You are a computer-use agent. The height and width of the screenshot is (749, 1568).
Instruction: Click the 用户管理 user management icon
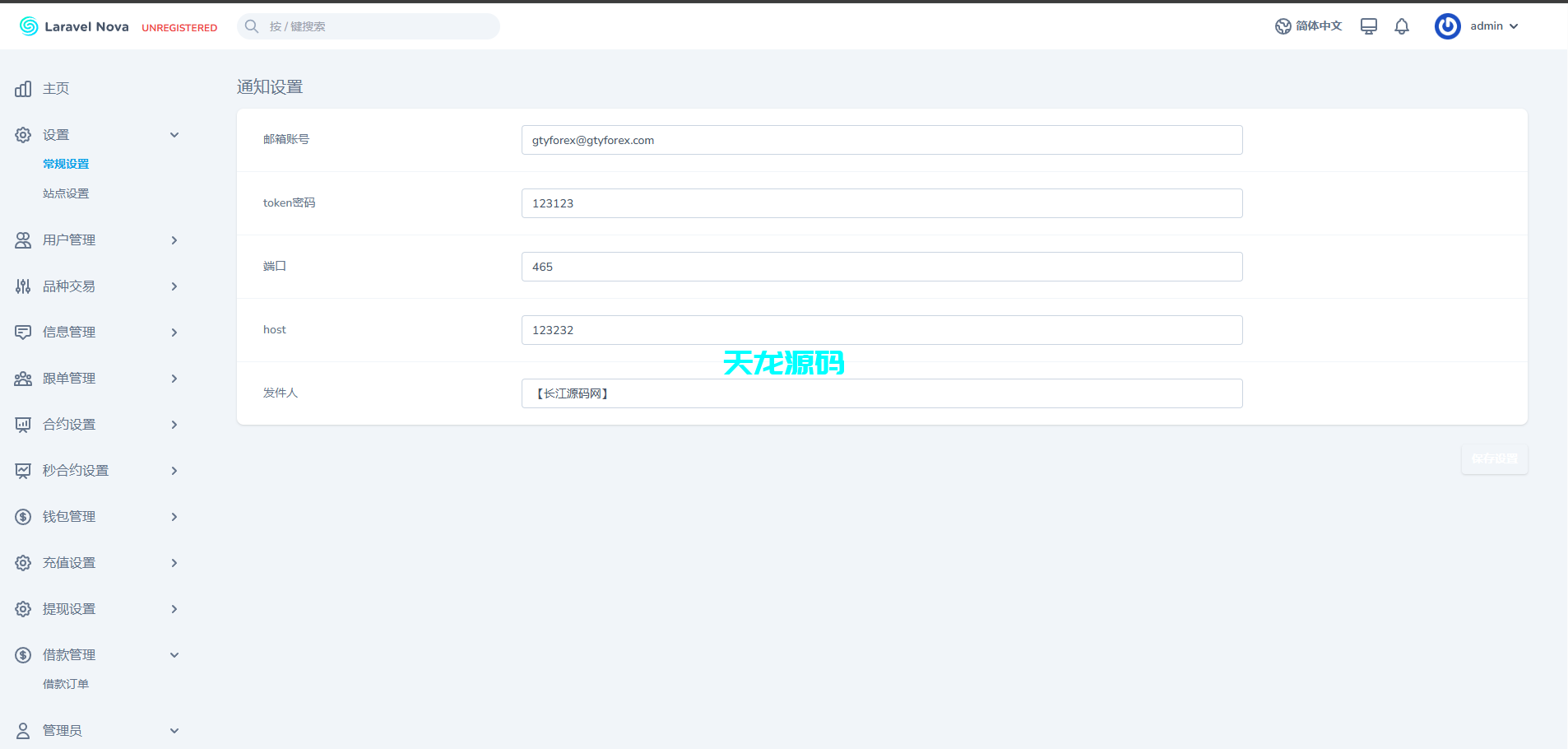tap(22, 240)
